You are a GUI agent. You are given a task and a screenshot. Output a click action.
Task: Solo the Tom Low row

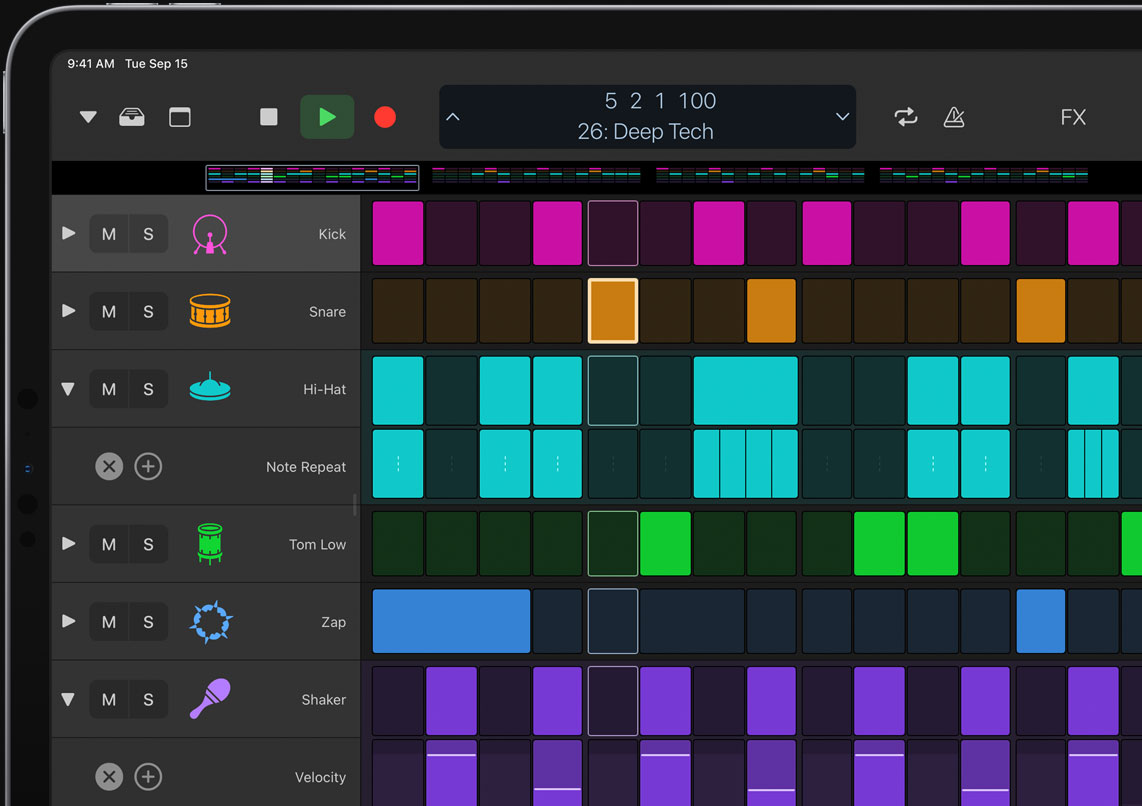(x=149, y=544)
